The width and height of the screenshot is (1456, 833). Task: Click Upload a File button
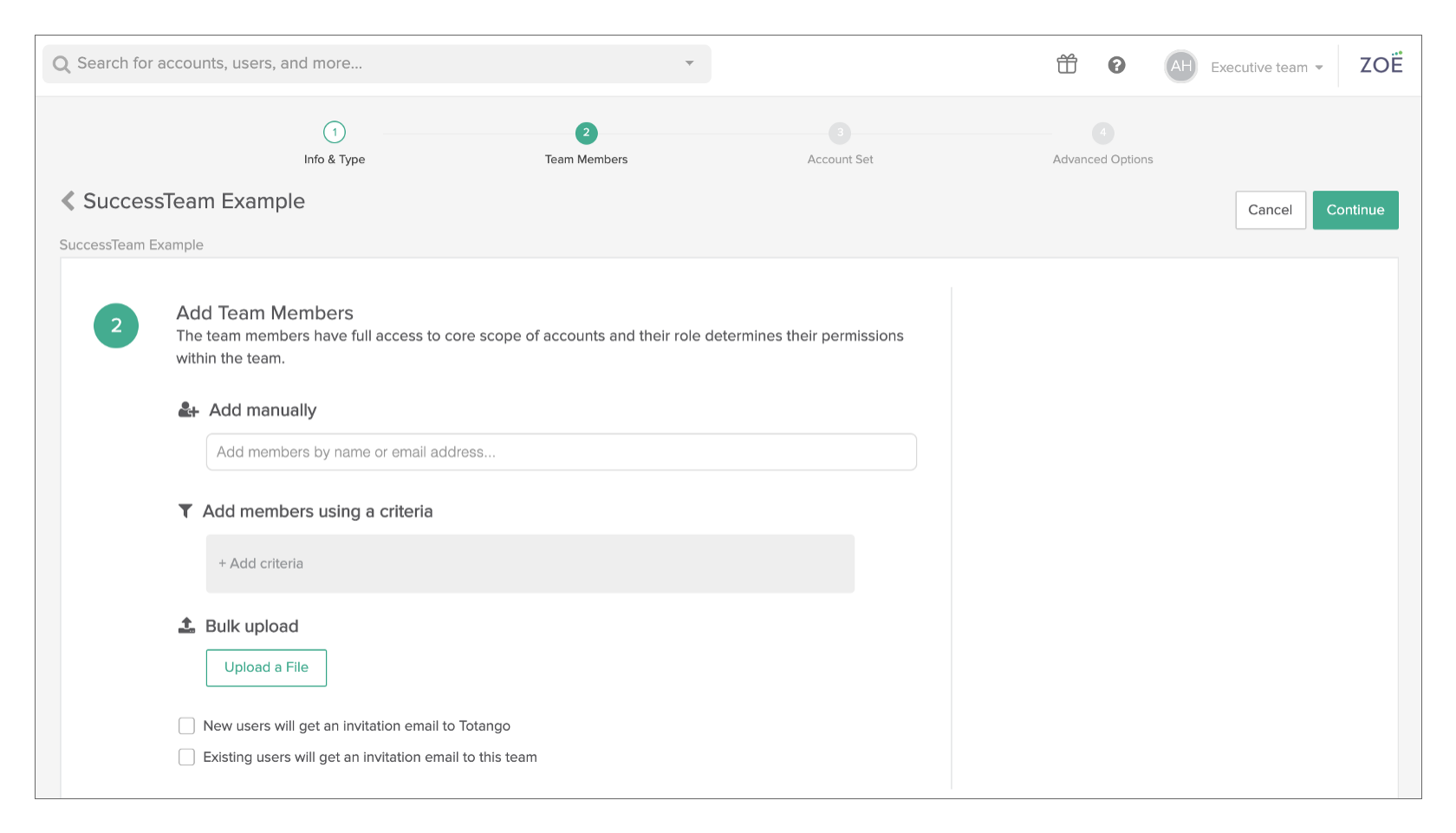coord(266,667)
